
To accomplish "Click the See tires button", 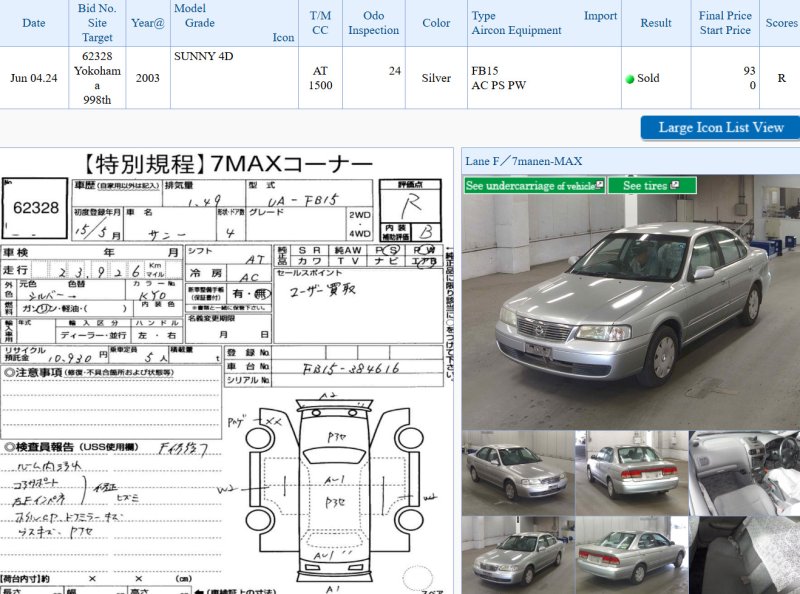I will [x=645, y=186].
